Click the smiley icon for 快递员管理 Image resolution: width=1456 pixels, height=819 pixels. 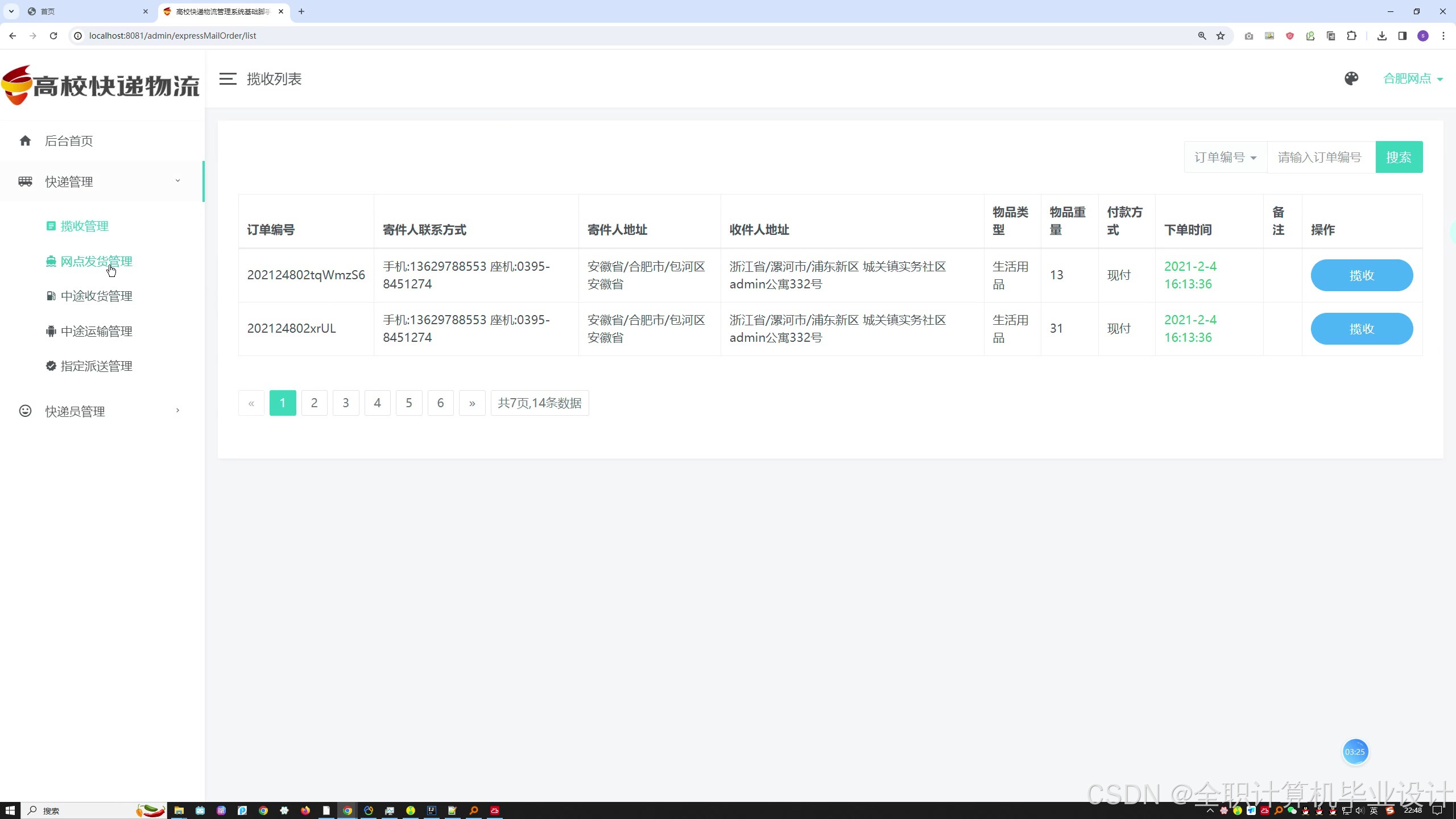pyautogui.click(x=25, y=411)
